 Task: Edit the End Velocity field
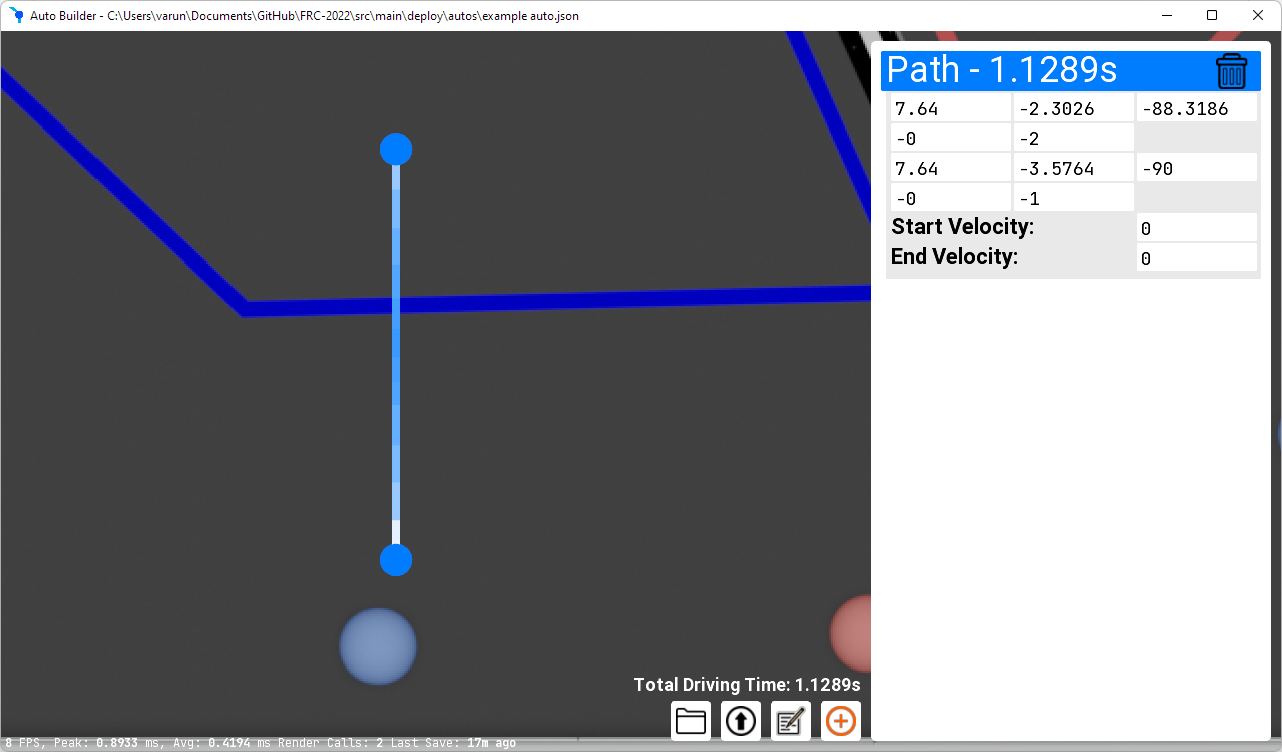1197,258
